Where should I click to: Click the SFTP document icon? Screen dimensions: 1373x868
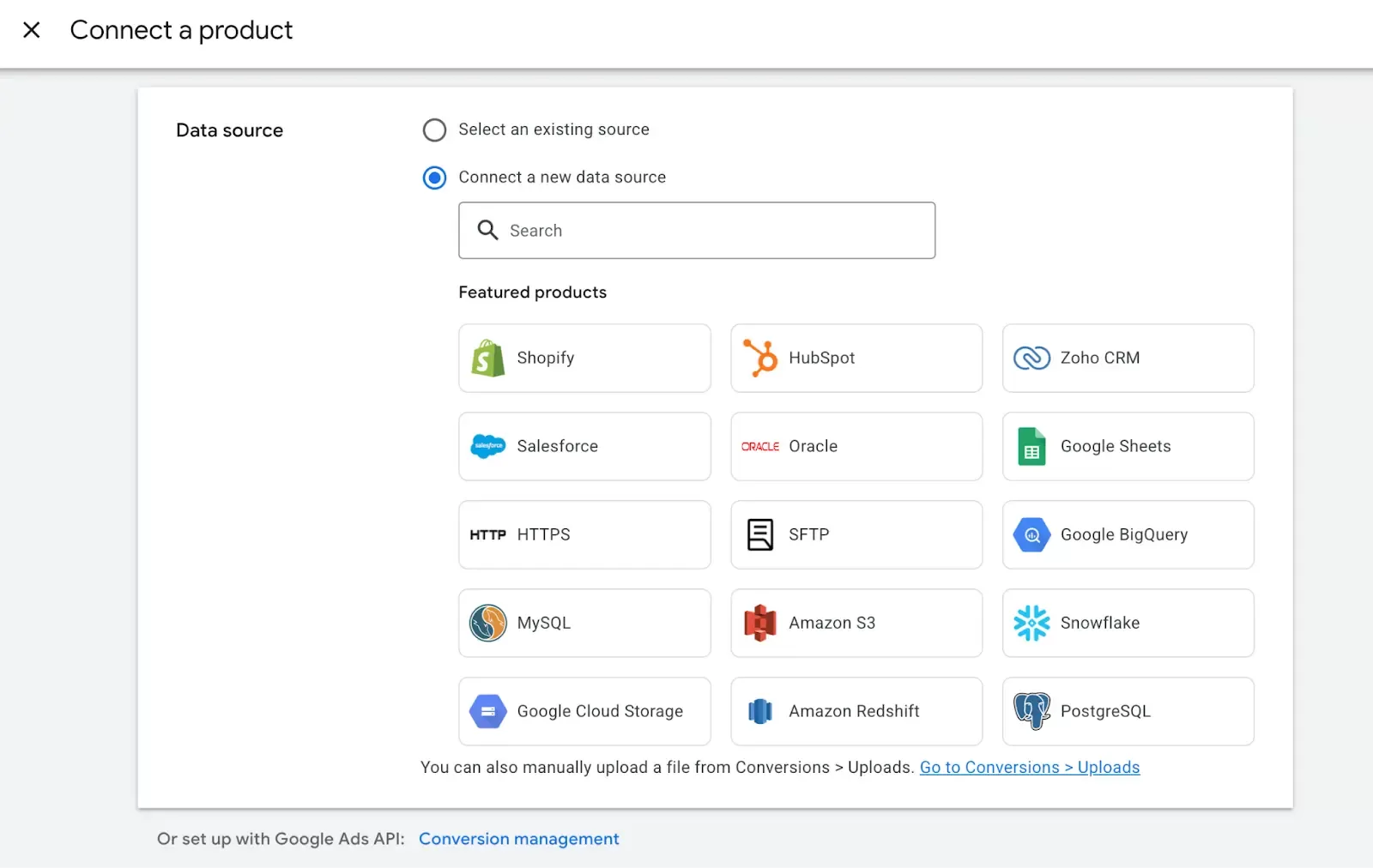[760, 534]
